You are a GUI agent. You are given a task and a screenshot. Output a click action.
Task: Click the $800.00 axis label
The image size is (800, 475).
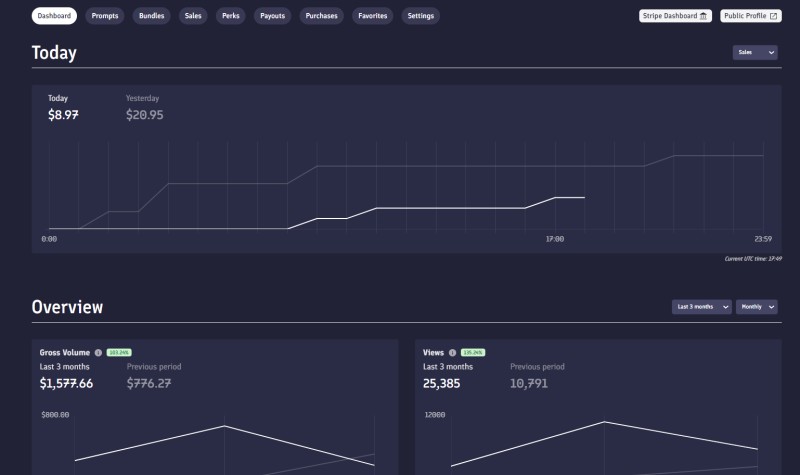tap(55, 415)
